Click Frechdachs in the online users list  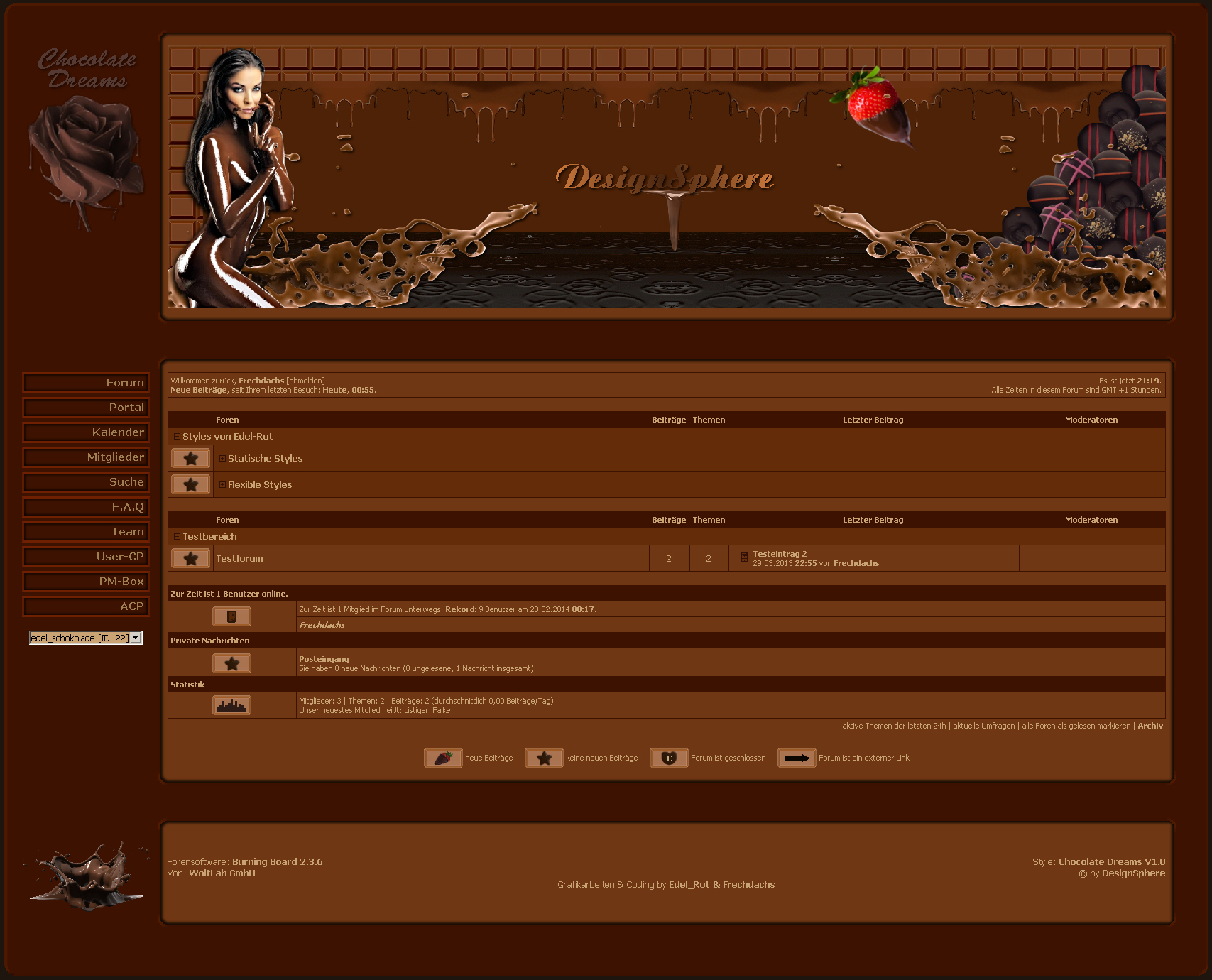coord(322,625)
